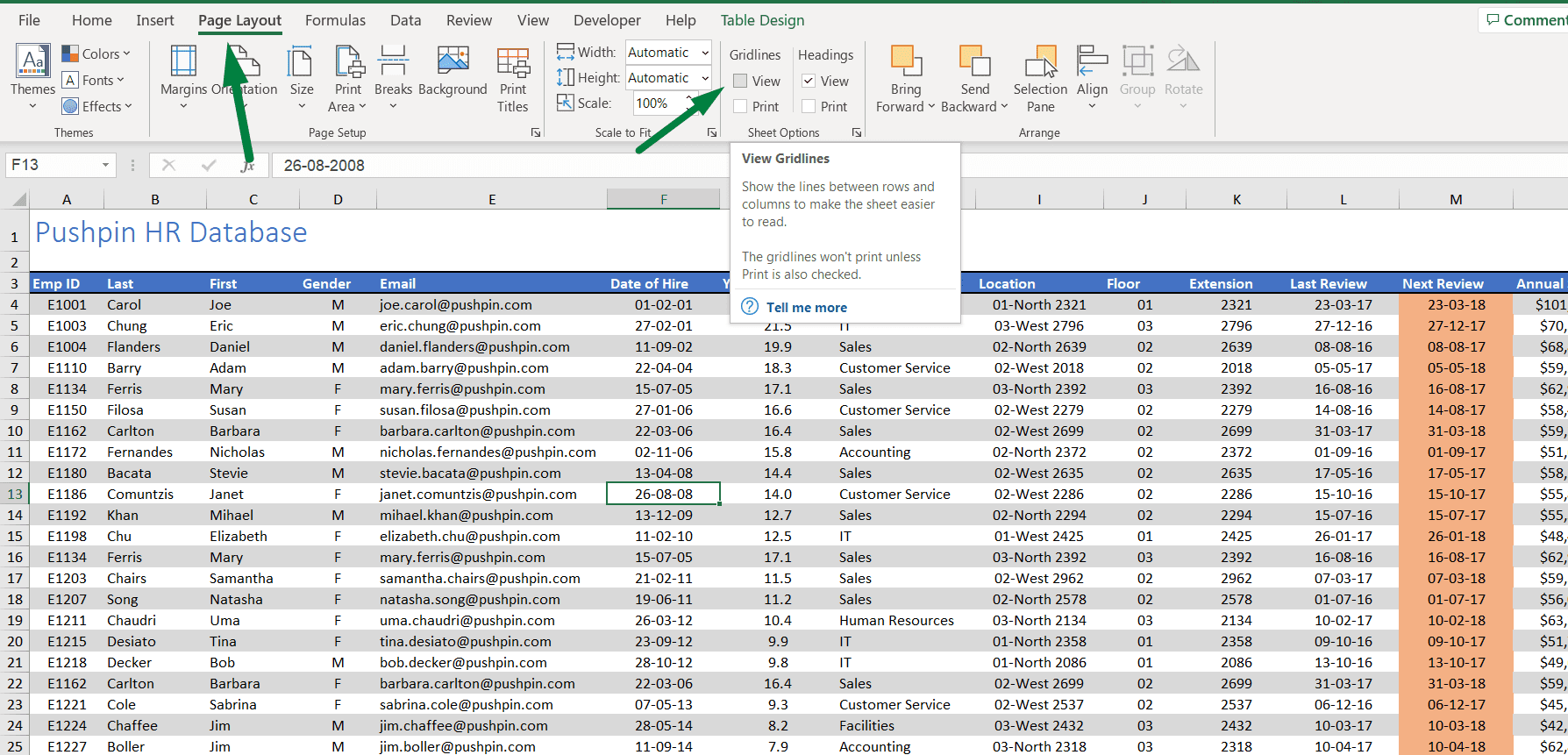The image size is (1568, 755).
Task: Select cell with joe.carol@pushpin.com
Action: [492, 304]
